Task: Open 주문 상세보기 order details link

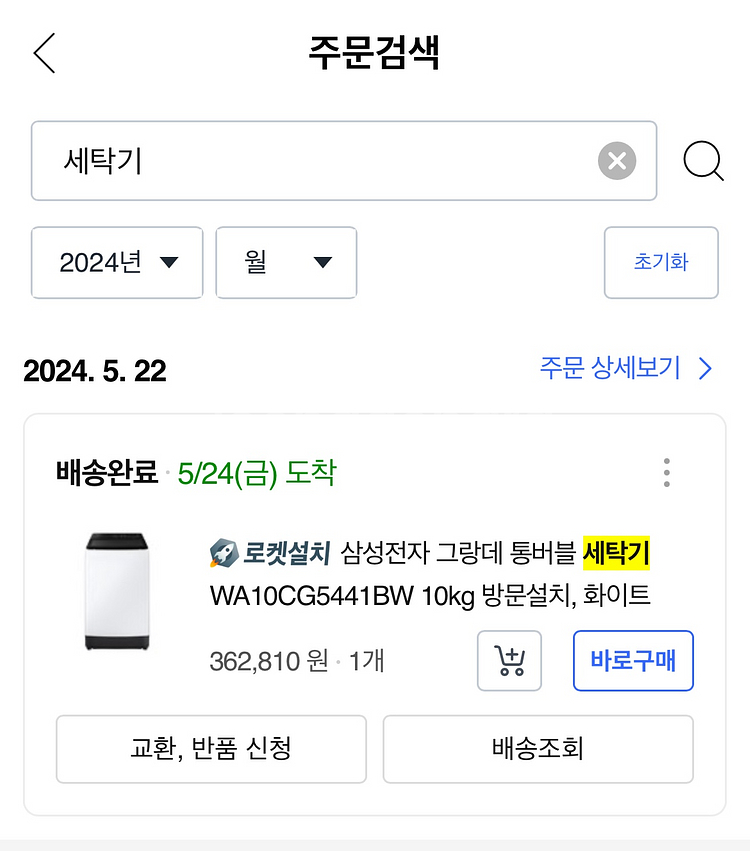Action: click(x=610, y=368)
